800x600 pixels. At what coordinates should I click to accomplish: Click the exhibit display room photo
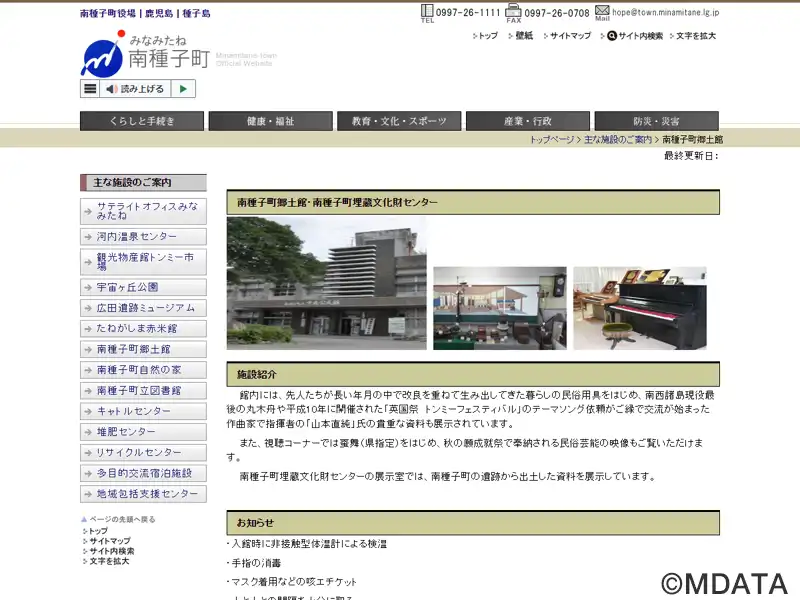(500, 308)
